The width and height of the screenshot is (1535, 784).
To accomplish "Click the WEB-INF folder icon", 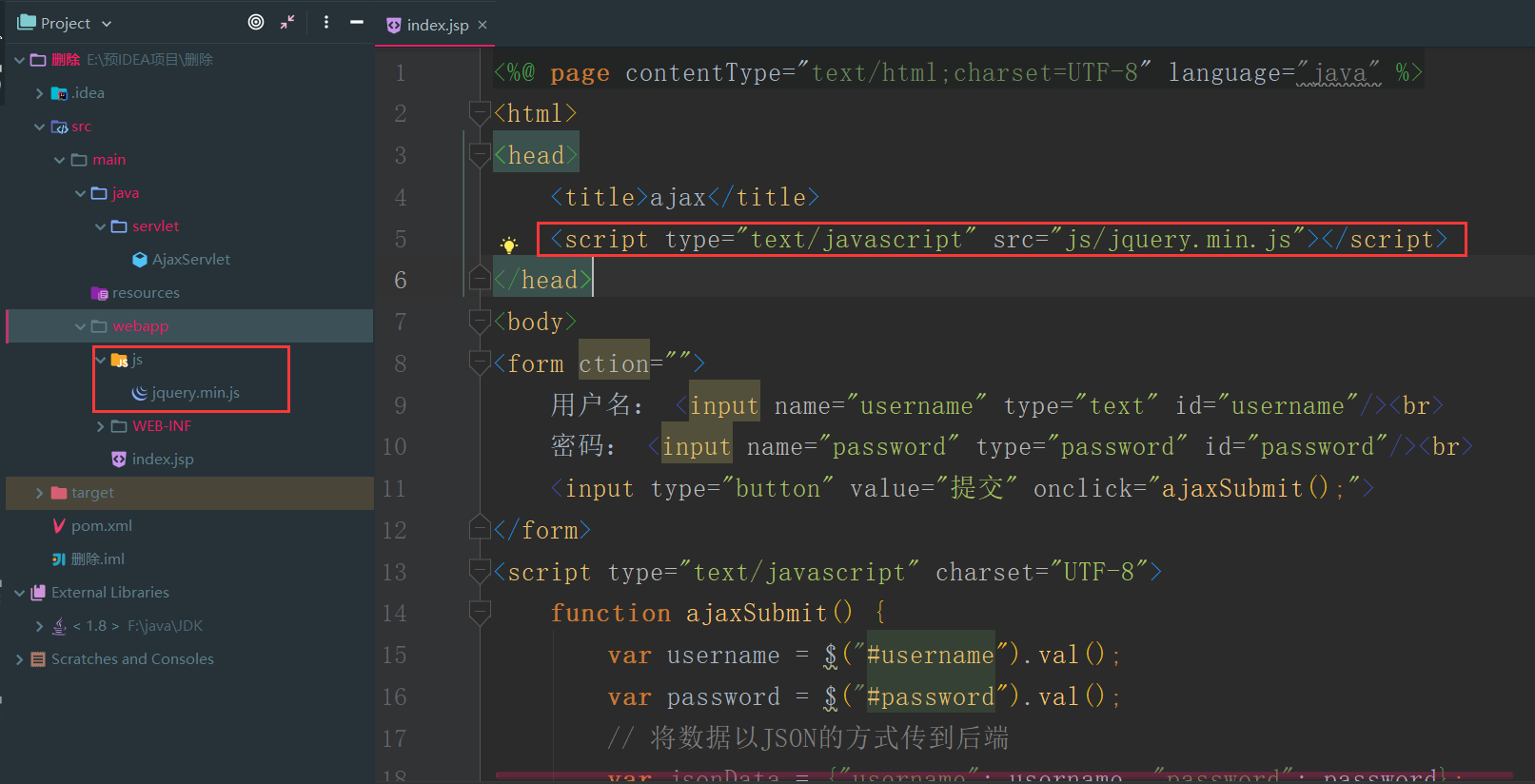I will [x=119, y=426].
